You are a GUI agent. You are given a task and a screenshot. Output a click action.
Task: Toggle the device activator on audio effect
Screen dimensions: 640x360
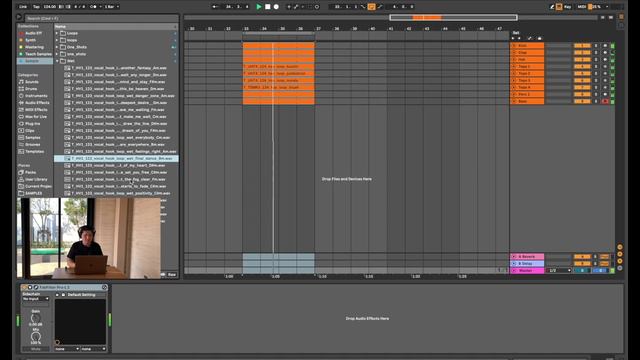[24, 287]
